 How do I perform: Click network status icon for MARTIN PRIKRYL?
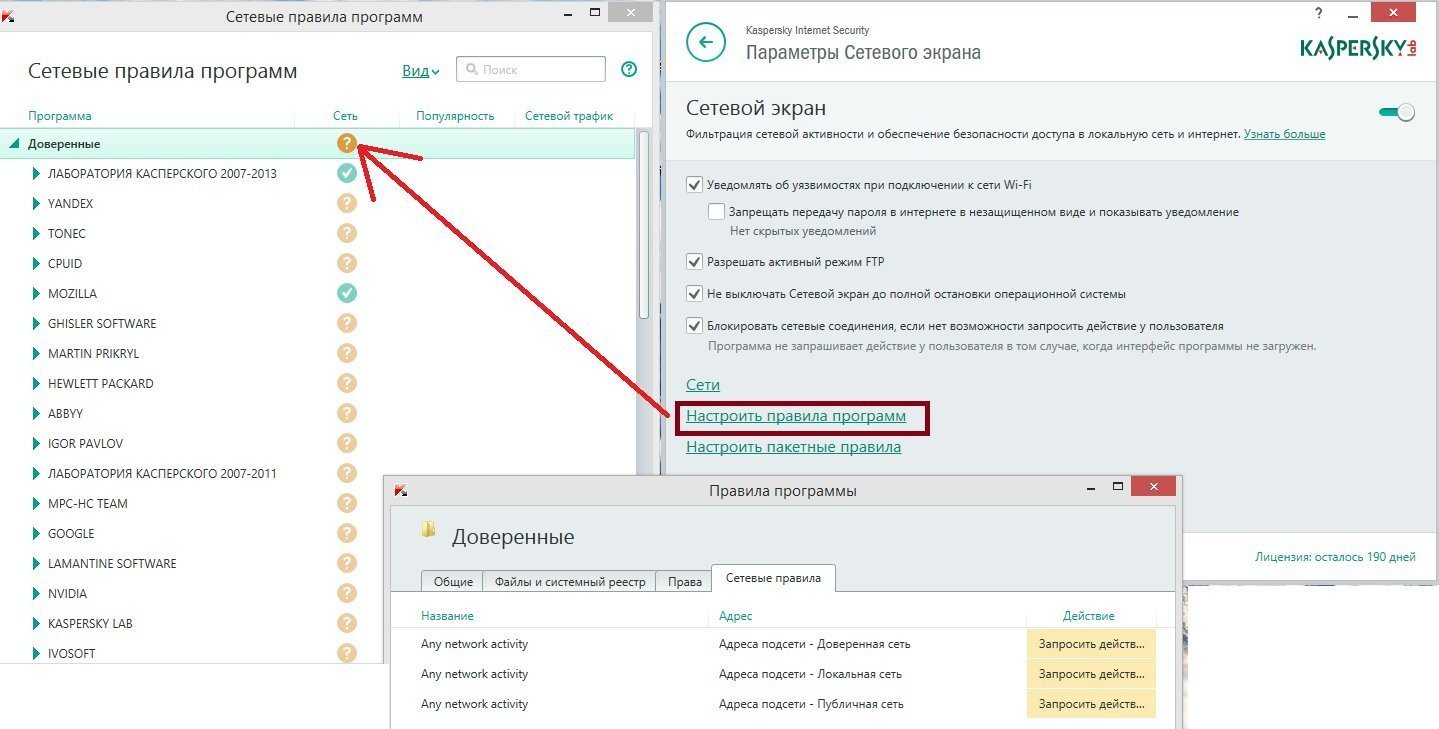346,353
